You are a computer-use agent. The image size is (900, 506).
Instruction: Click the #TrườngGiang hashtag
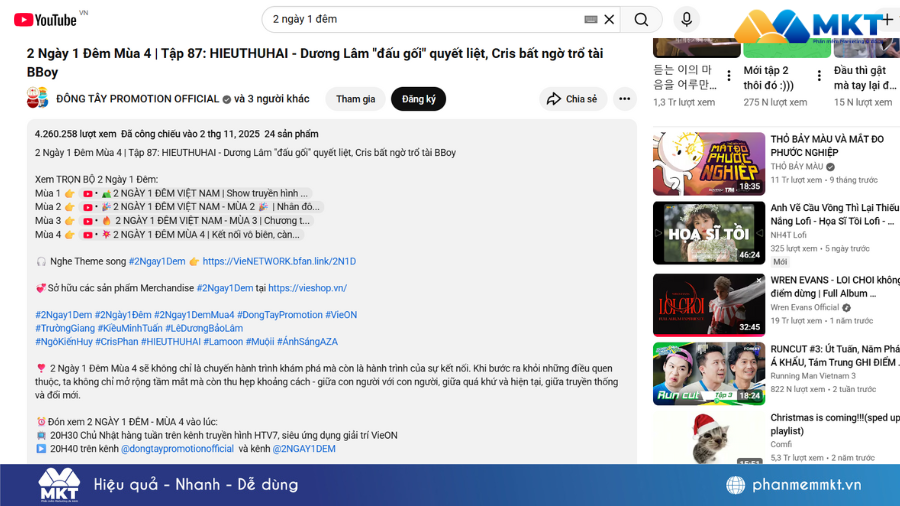pos(65,328)
